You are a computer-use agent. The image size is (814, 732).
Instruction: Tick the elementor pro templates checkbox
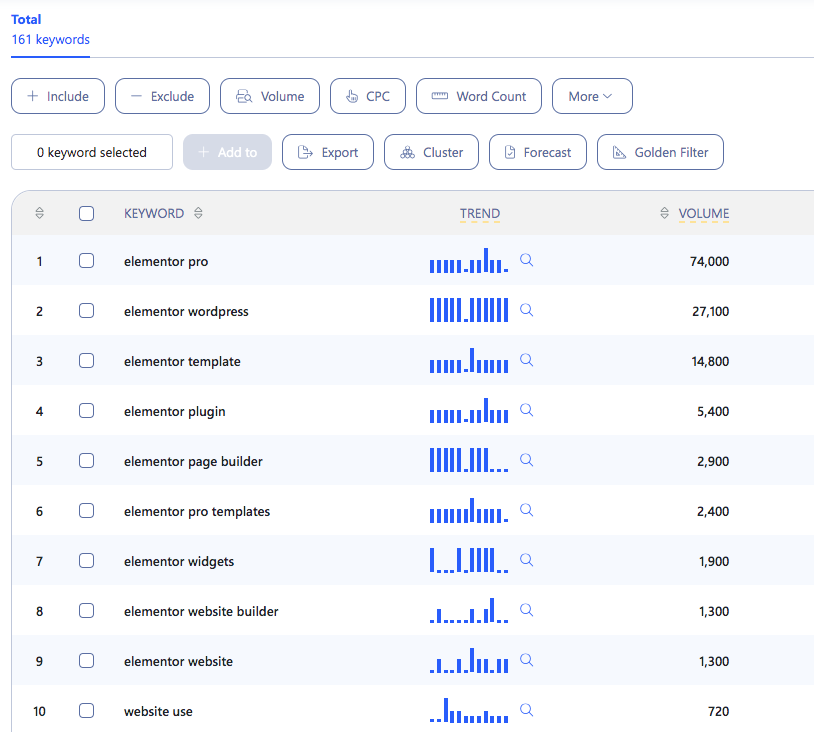coord(87,510)
